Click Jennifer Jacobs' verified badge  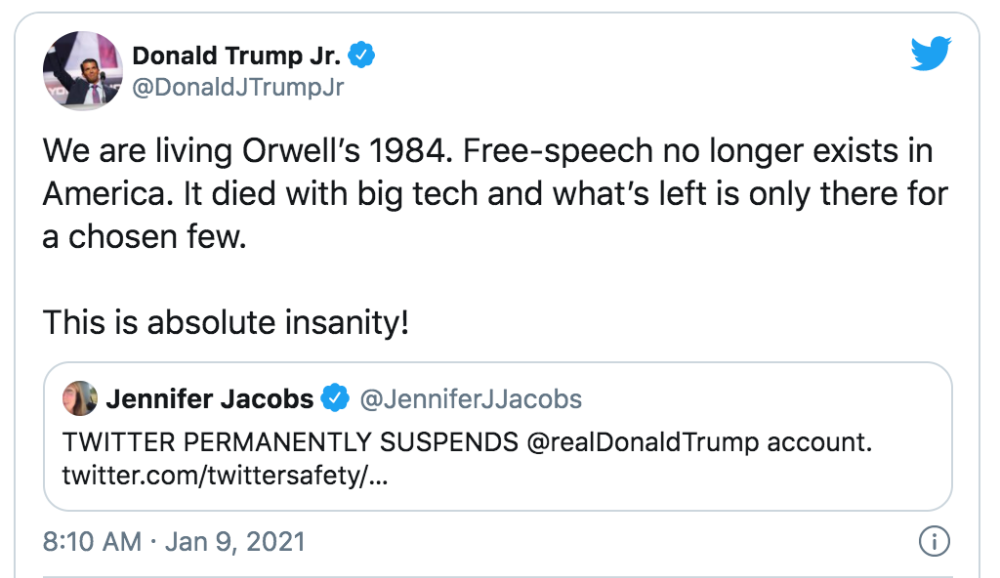pos(335,398)
